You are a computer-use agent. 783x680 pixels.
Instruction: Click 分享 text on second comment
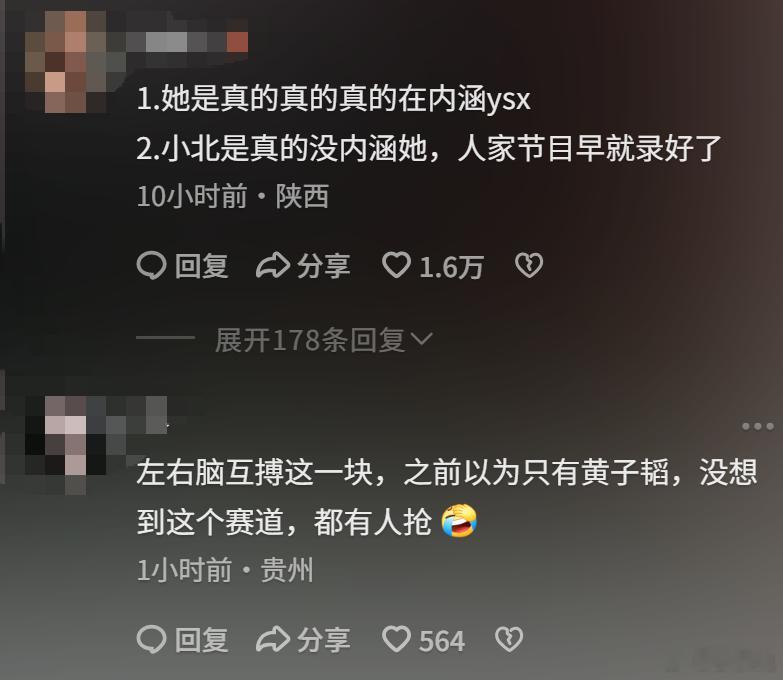tap(324, 640)
